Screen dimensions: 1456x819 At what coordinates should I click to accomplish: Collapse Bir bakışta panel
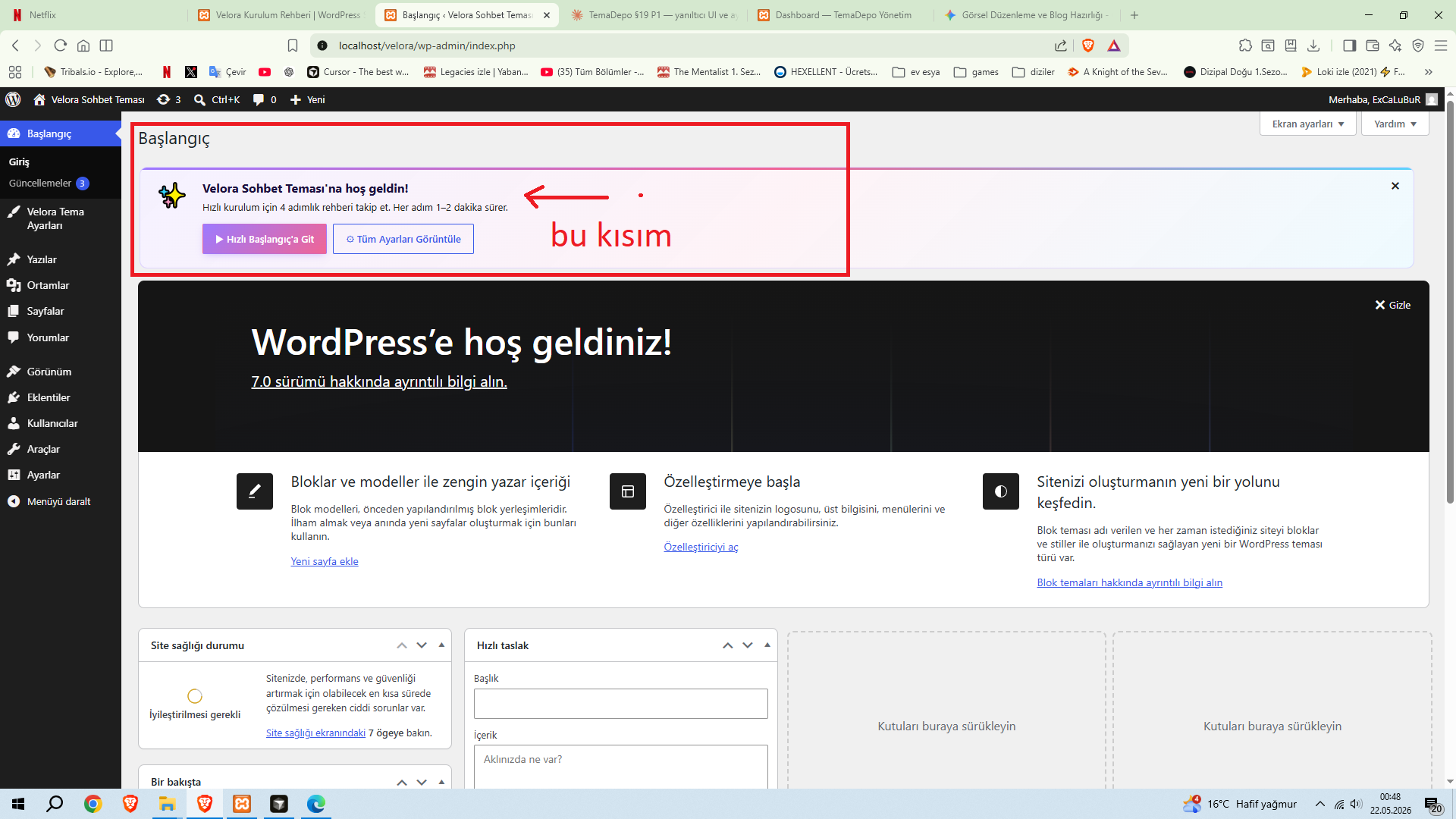[x=441, y=782]
